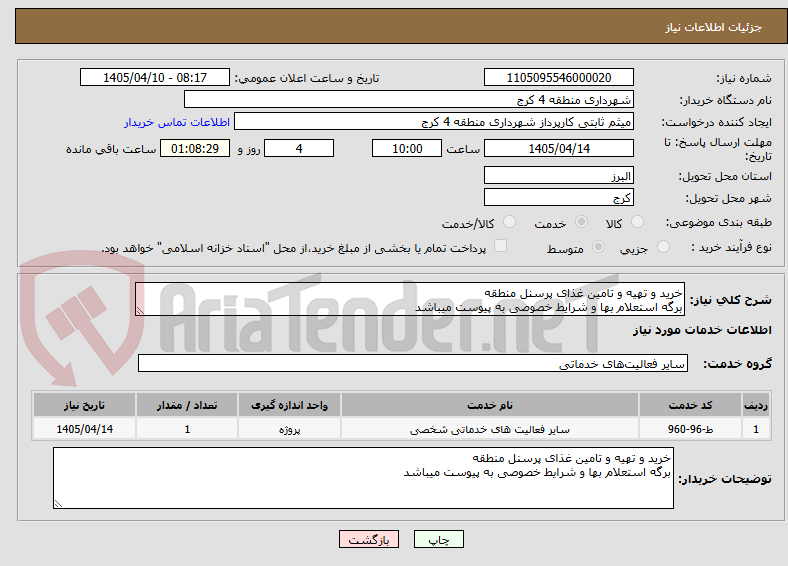Viewport: 788px width, 566px height.
Task: Click the resize handle of general description box
Action: (140, 311)
